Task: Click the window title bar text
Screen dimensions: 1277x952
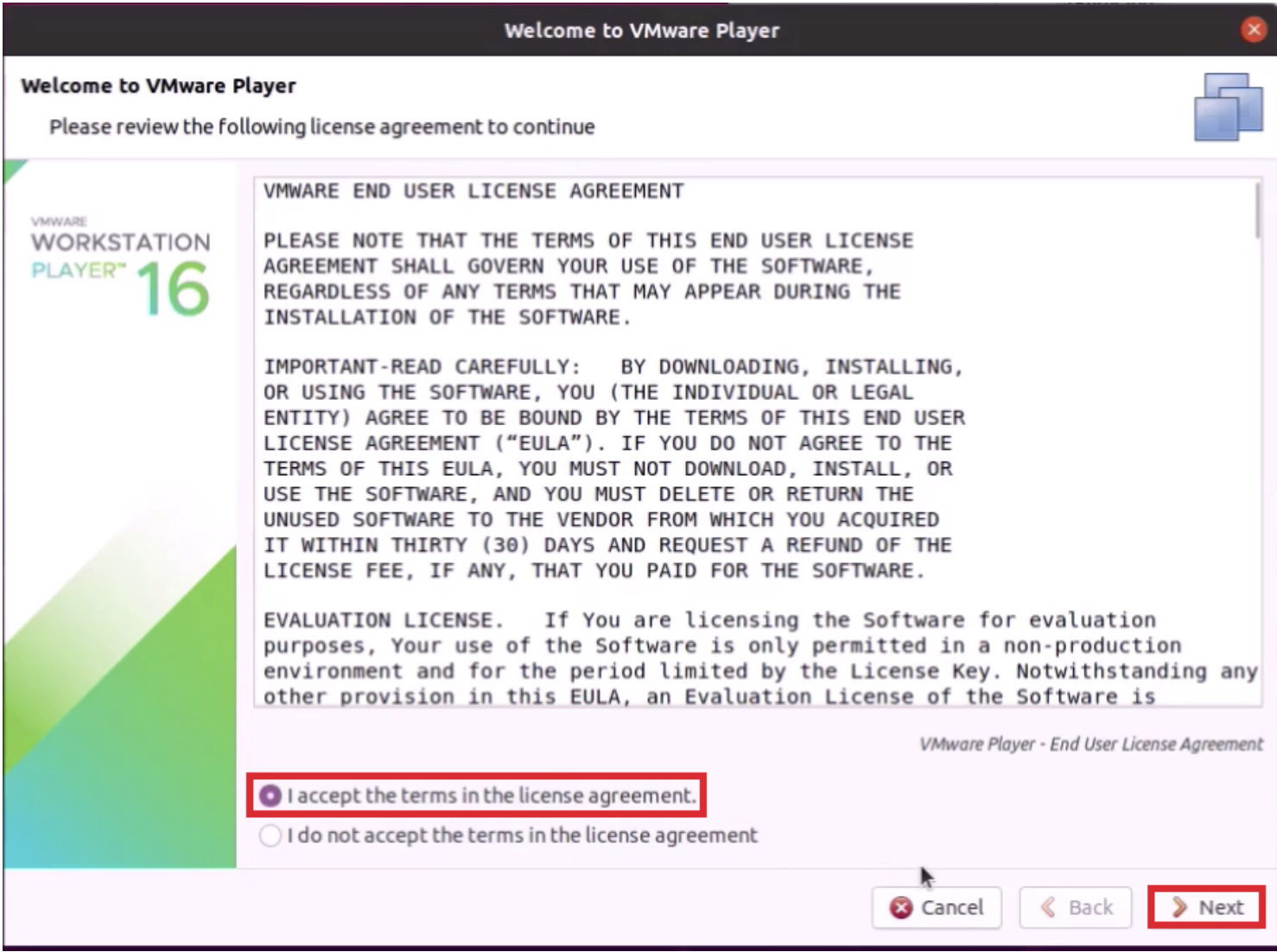Action: click(x=641, y=30)
